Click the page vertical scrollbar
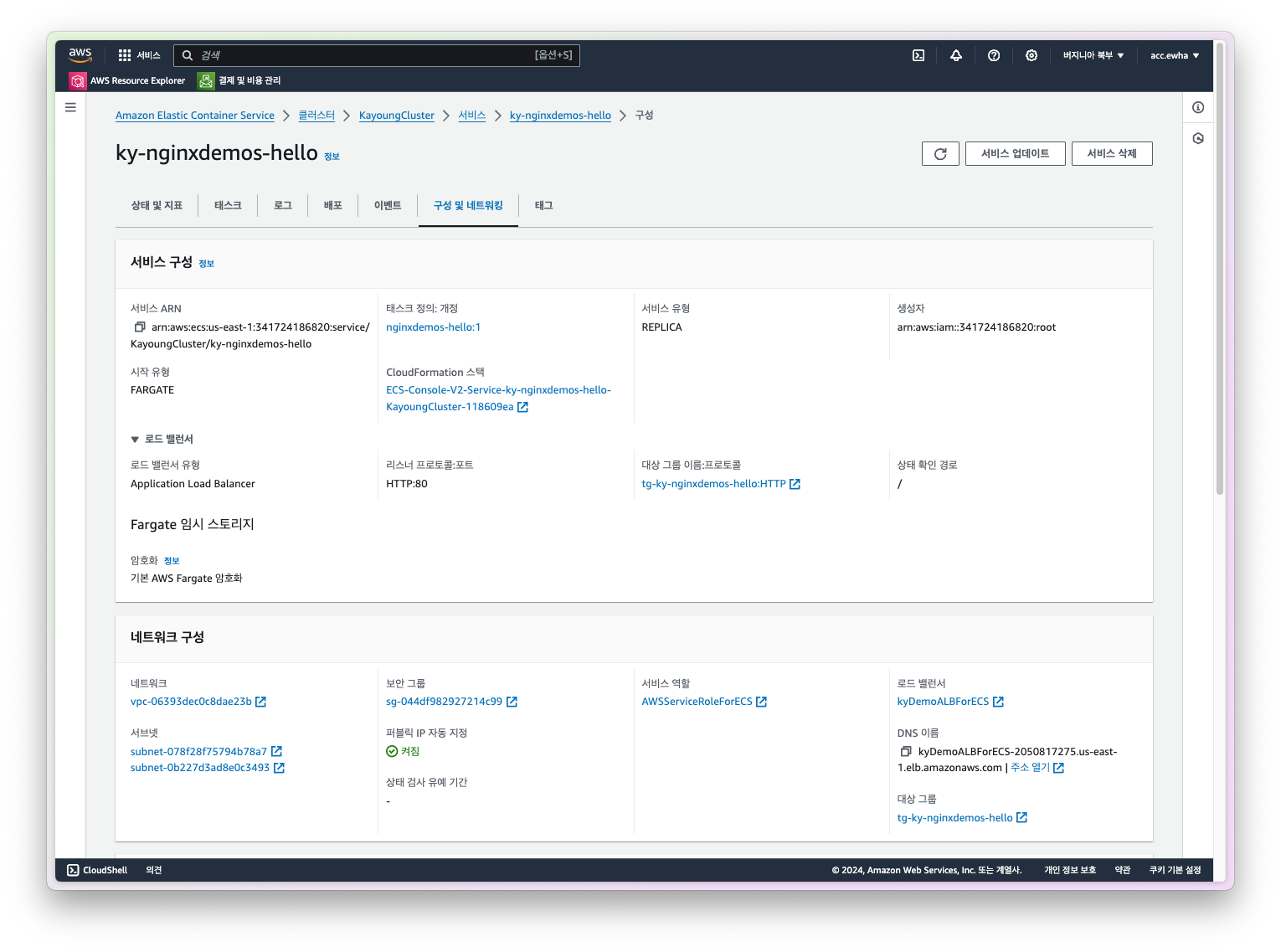The height and width of the screenshot is (952, 1281). click(x=1220, y=268)
